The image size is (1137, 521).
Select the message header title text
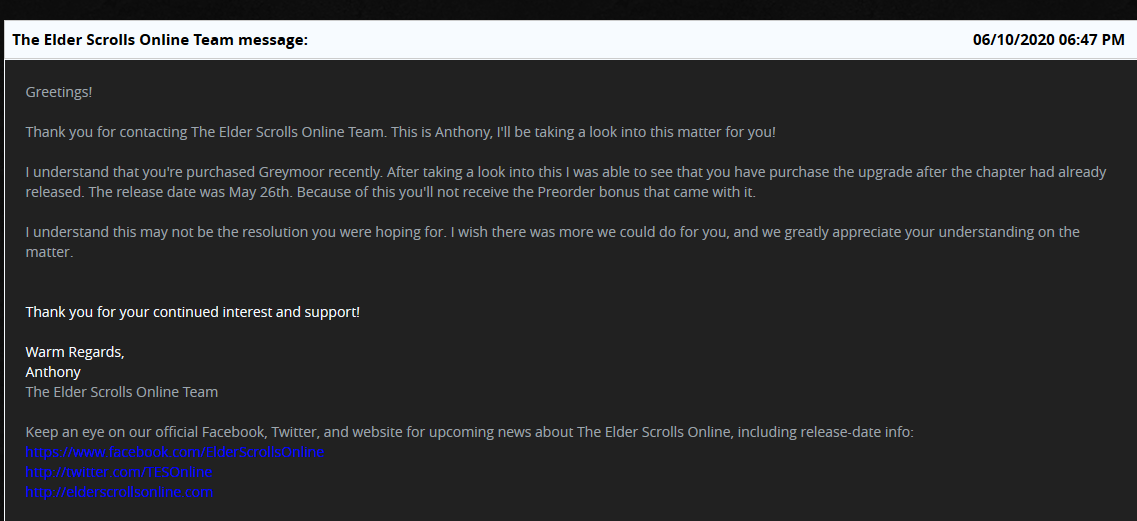[160, 40]
